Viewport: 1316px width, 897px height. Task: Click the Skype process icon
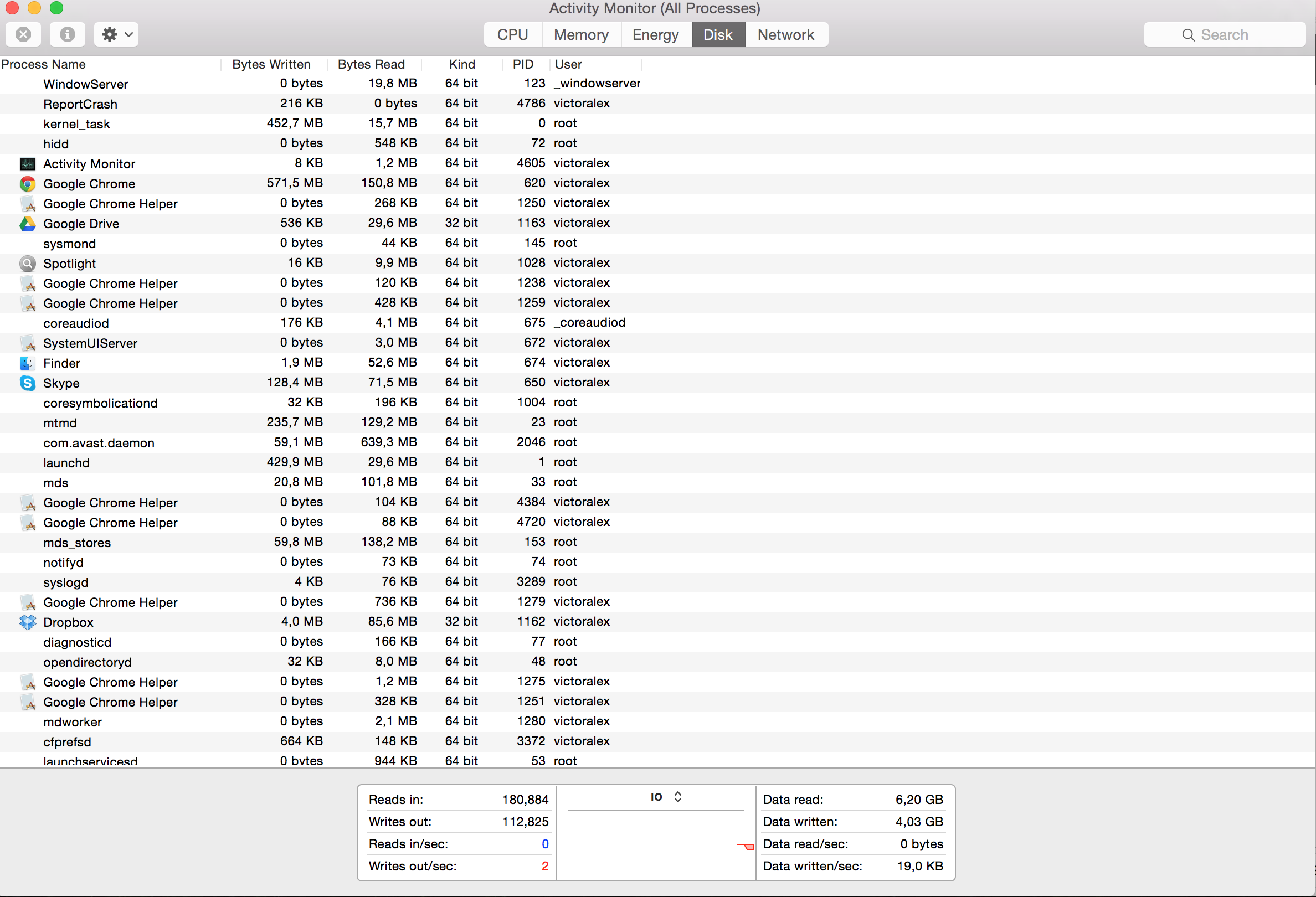click(x=28, y=383)
